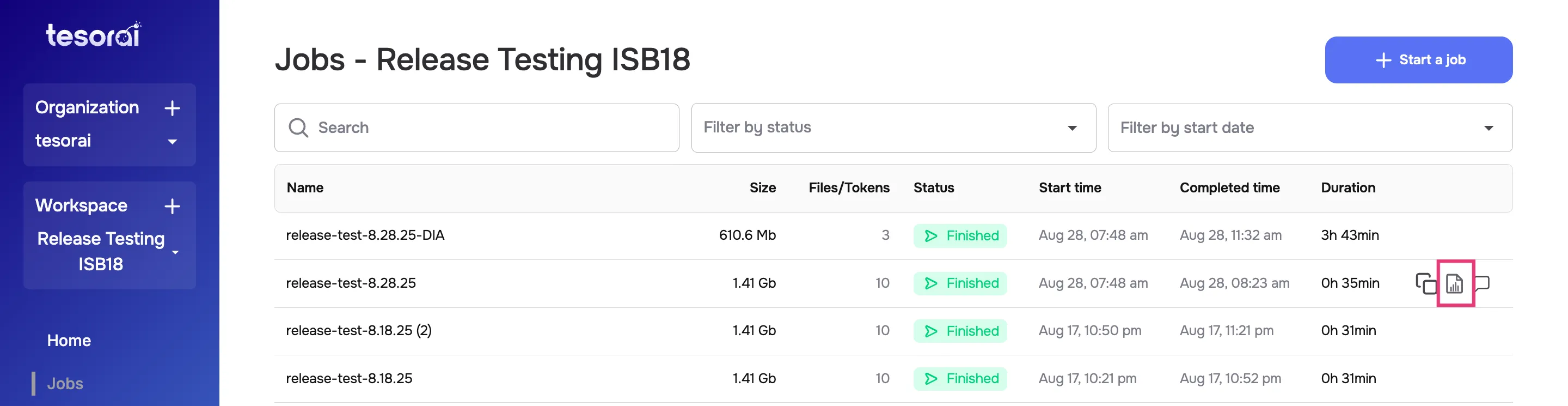Click the tesorai logo
The height and width of the screenshot is (406, 1568).
(94, 35)
